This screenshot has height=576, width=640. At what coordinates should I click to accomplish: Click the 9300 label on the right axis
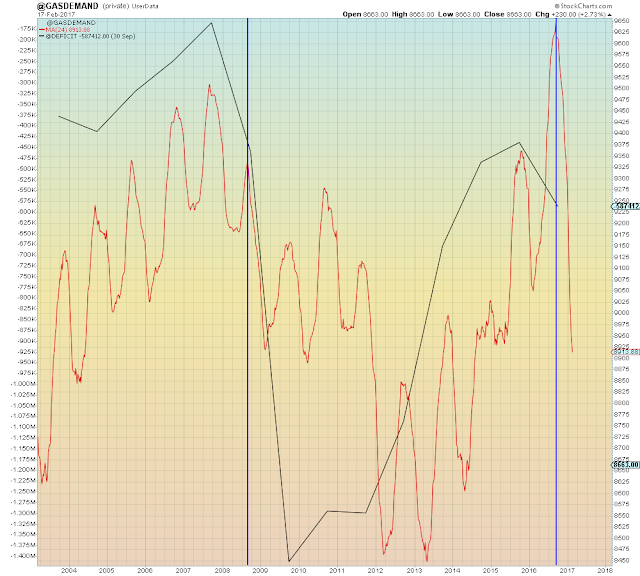pyautogui.click(x=621, y=178)
